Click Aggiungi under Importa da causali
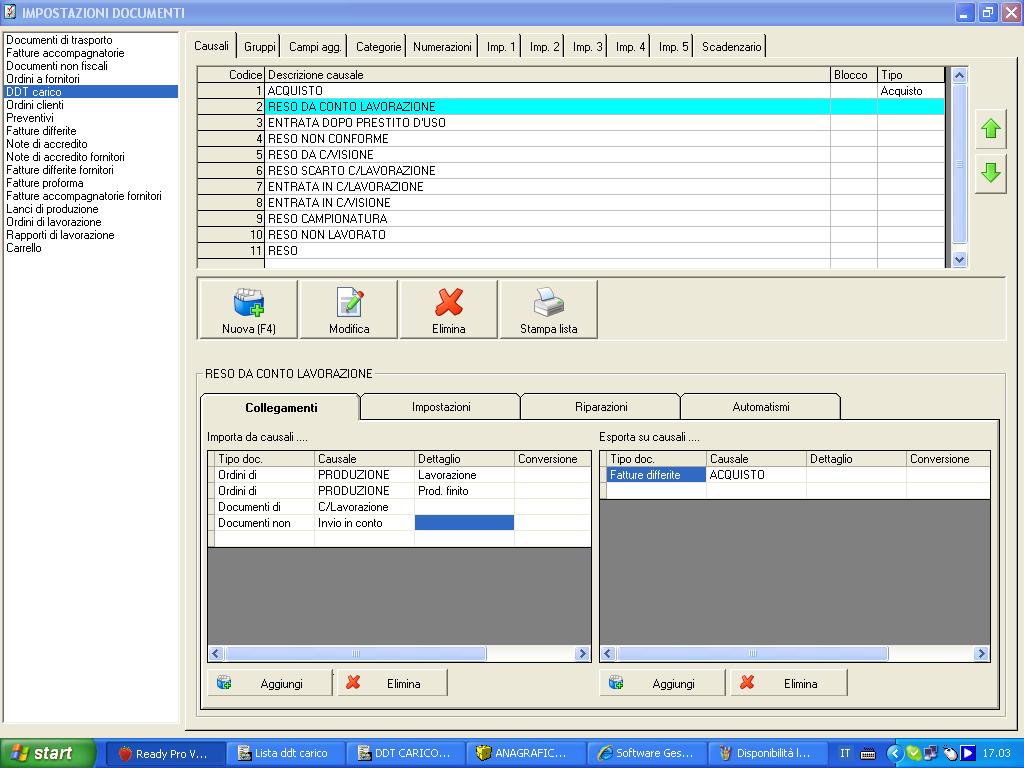 click(x=270, y=683)
